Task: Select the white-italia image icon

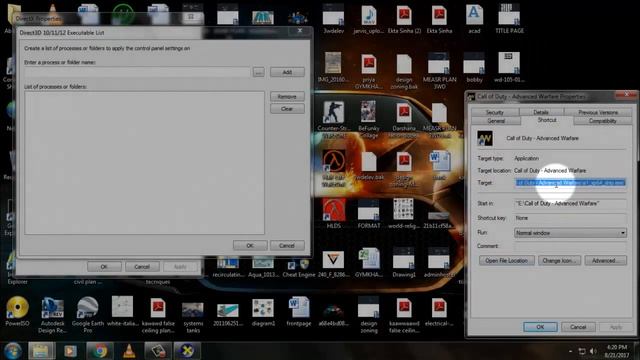Action: click(122, 311)
